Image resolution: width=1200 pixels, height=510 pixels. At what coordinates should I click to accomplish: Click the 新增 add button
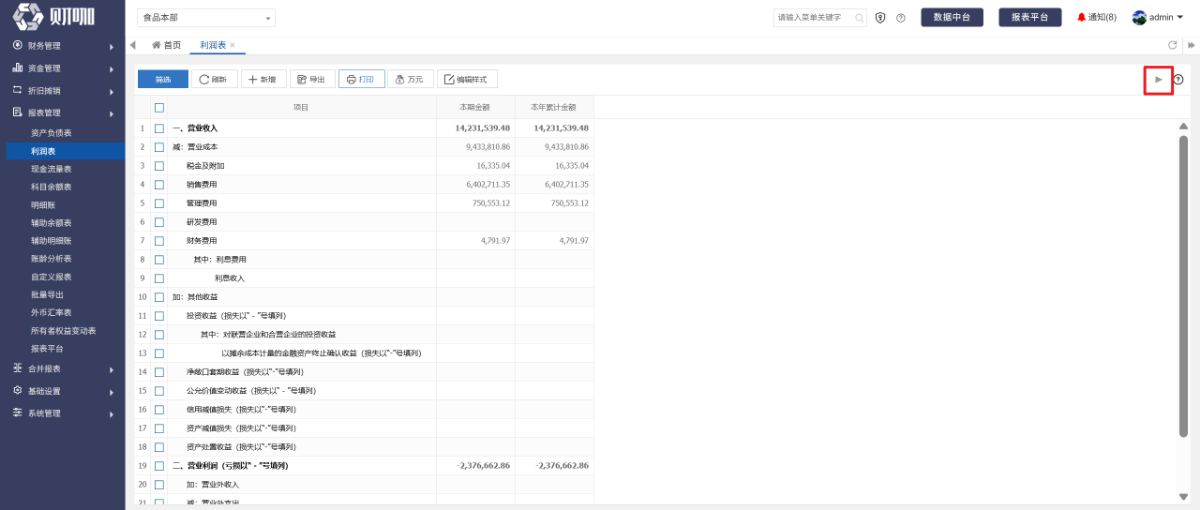(x=264, y=79)
